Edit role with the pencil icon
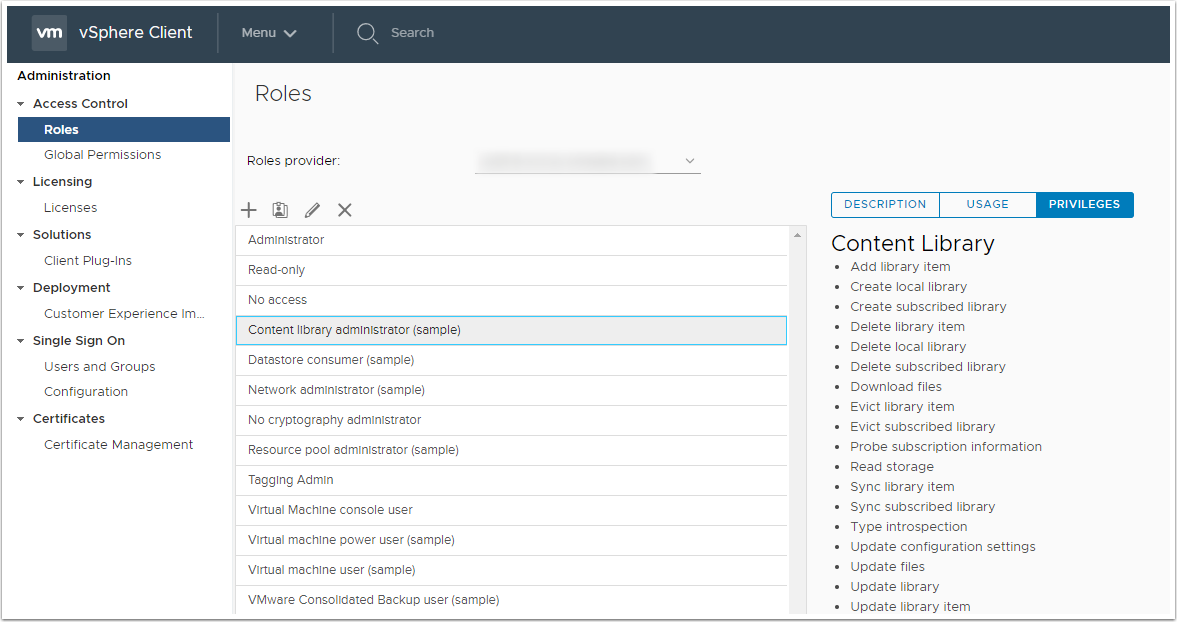The height and width of the screenshot is (622, 1177). pos(312,210)
